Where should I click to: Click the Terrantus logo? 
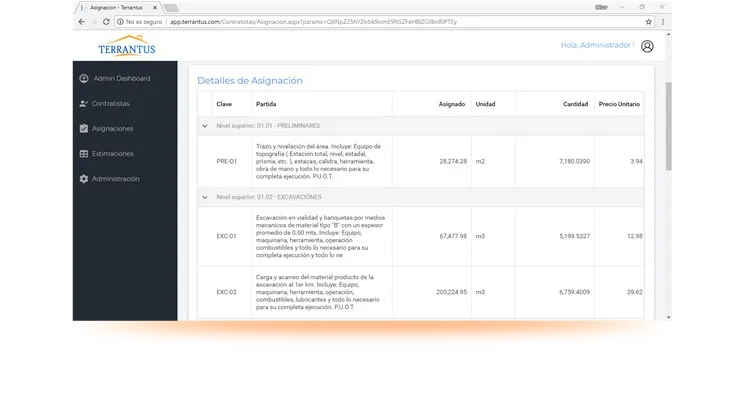(127, 46)
